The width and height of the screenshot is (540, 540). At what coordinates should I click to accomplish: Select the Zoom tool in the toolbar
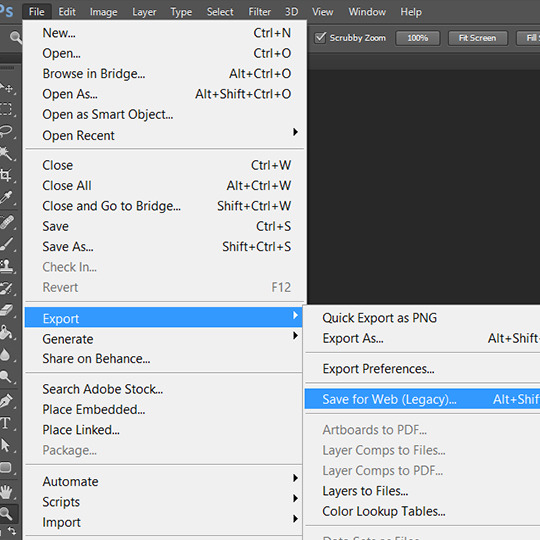(x=6, y=513)
